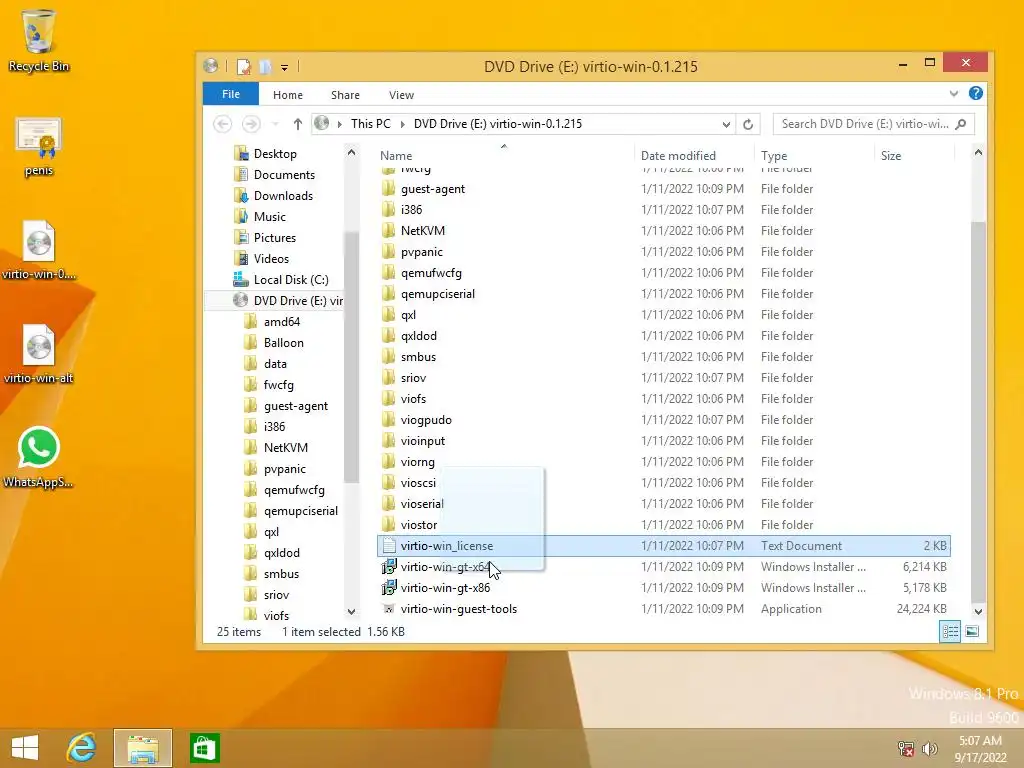
Task: Select the virtio-win-0... disc image desktop icon
Action: click(x=39, y=251)
